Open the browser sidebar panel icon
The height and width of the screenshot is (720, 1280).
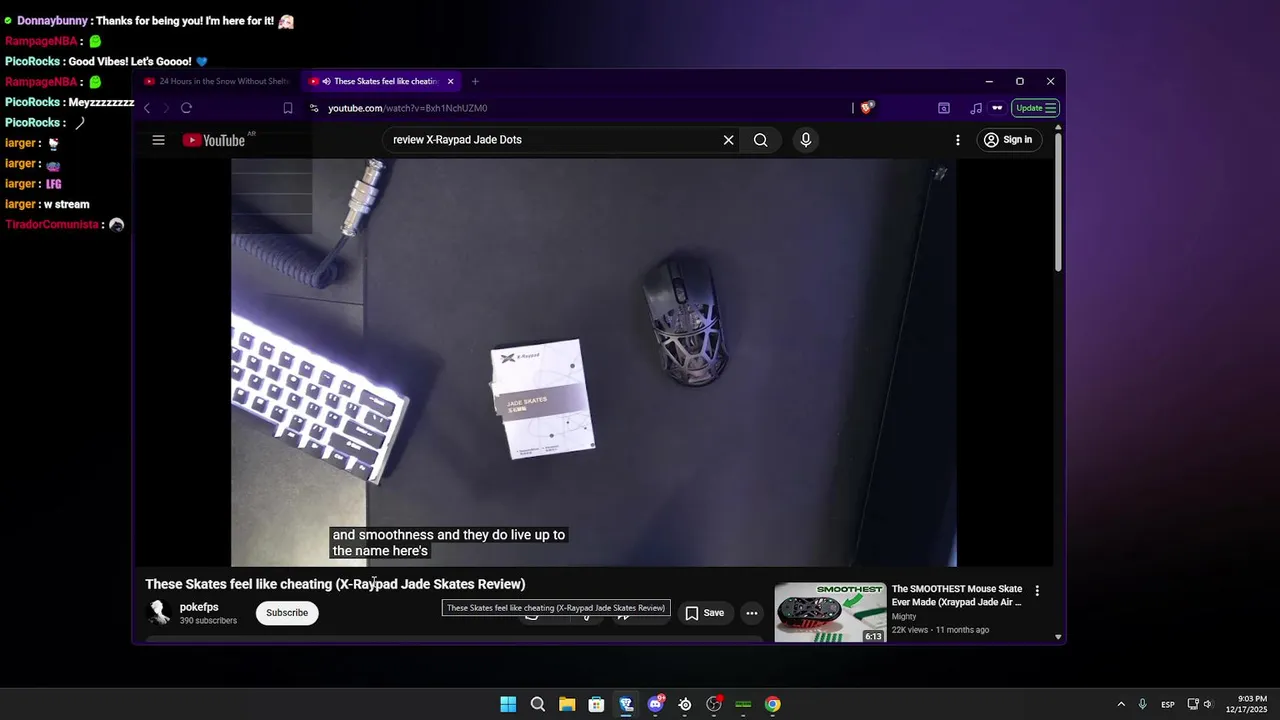click(943, 108)
